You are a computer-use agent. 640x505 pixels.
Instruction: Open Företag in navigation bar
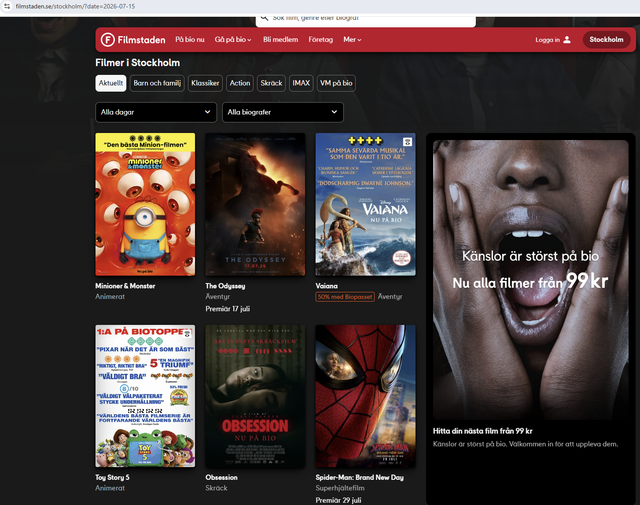(x=321, y=40)
